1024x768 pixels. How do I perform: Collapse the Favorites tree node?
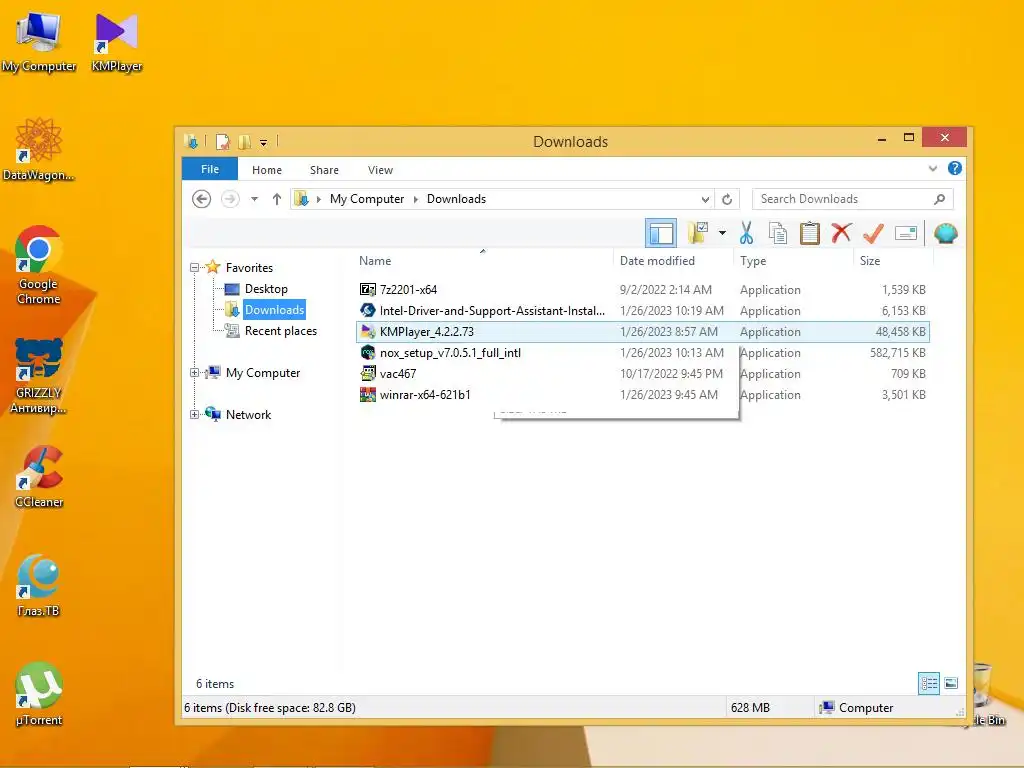click(x=195, y=268)
